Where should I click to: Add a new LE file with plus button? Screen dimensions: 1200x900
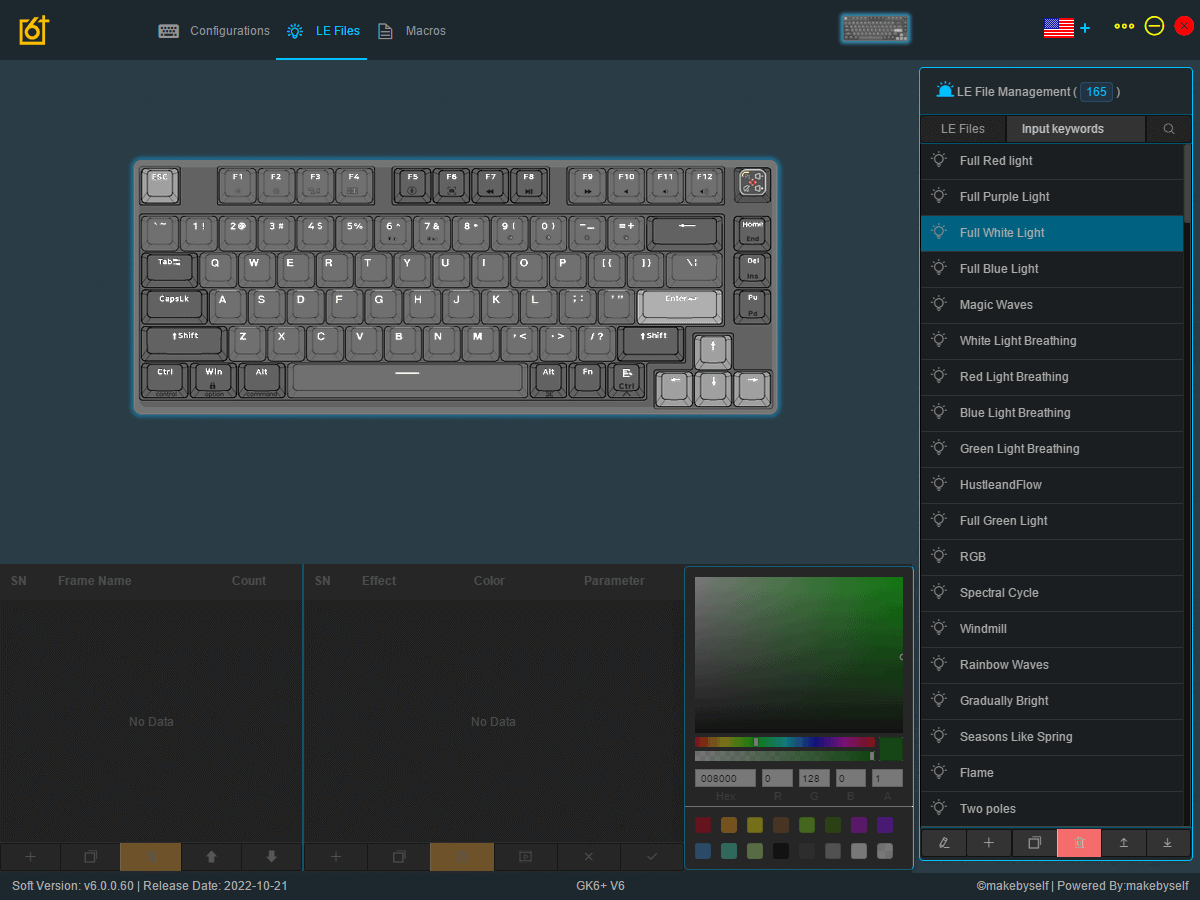[989, 843]
